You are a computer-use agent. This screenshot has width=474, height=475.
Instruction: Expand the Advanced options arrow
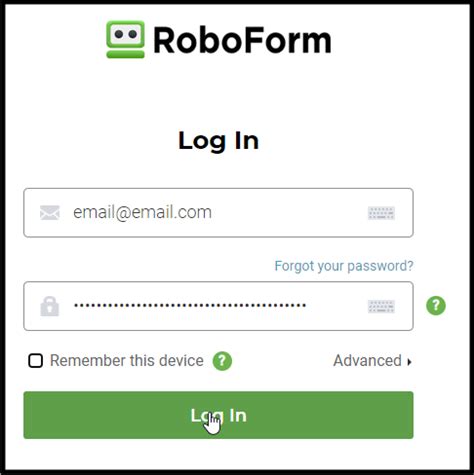(x=409, y=362)
